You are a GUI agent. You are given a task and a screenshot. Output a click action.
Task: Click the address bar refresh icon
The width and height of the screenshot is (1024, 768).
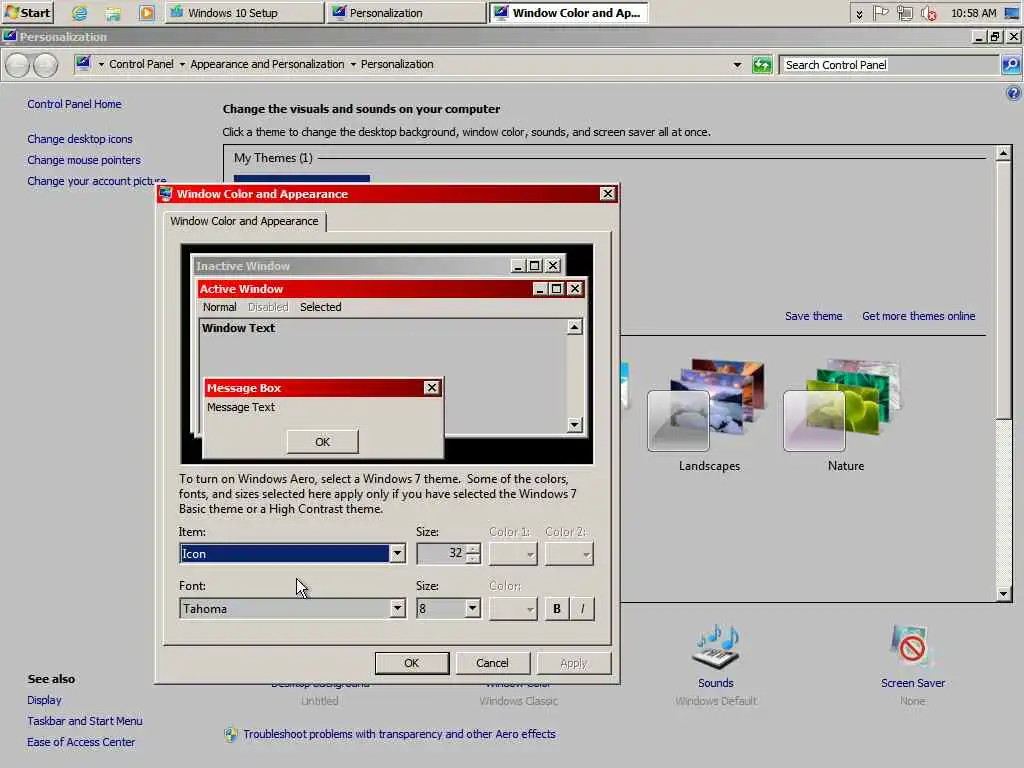761,65
